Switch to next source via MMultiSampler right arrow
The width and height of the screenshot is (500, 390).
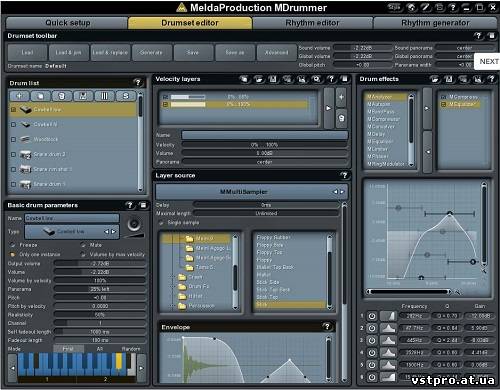[x=342, y=192]
